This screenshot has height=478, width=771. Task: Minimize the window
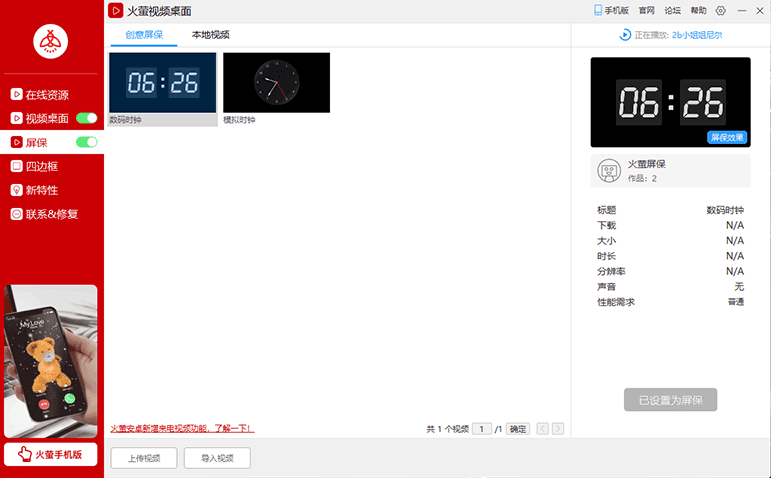click(x=742, y=10)
